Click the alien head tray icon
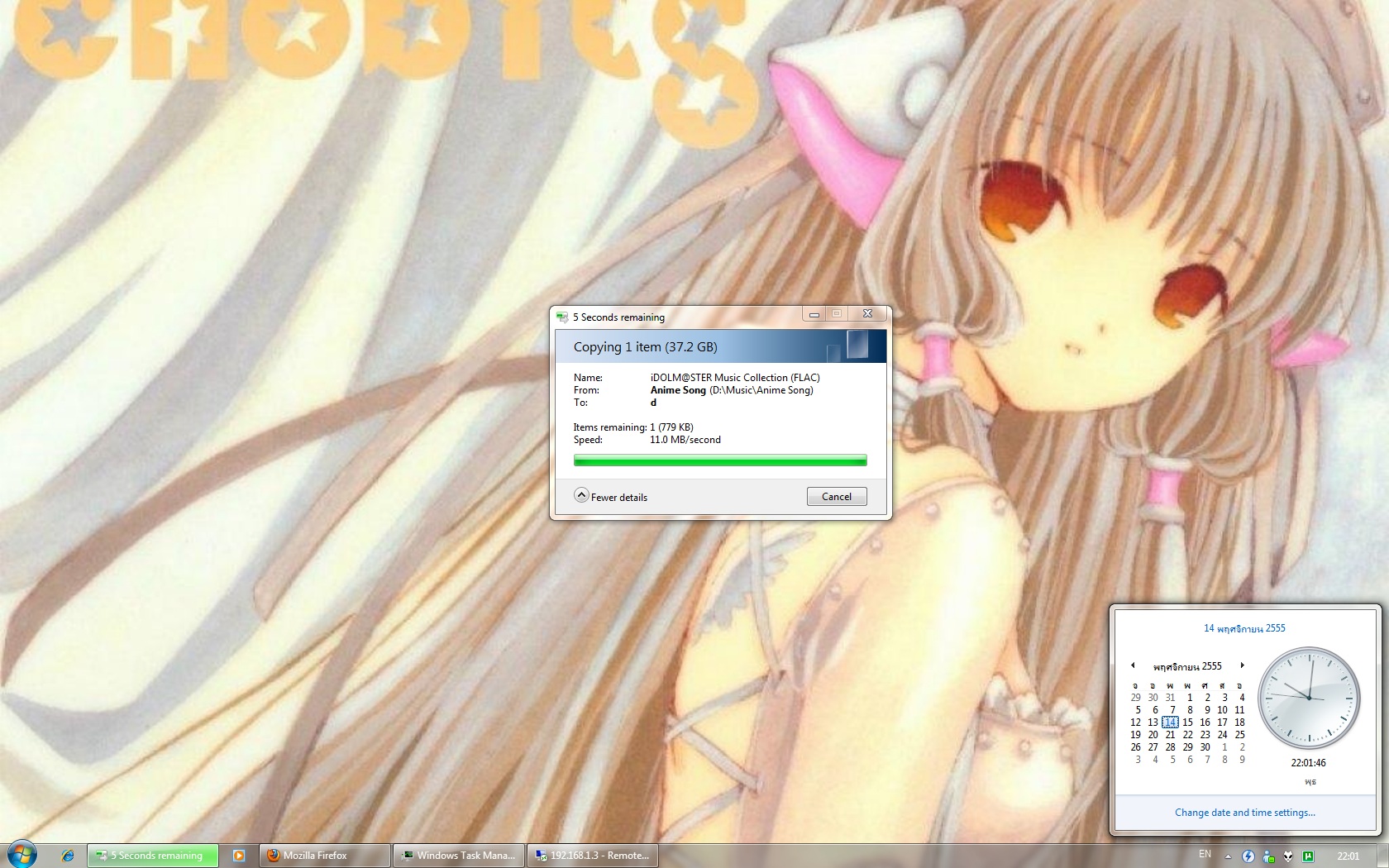Image resolution: width=1389 pixels, height=868 pixels. (x=1288, y=856)
